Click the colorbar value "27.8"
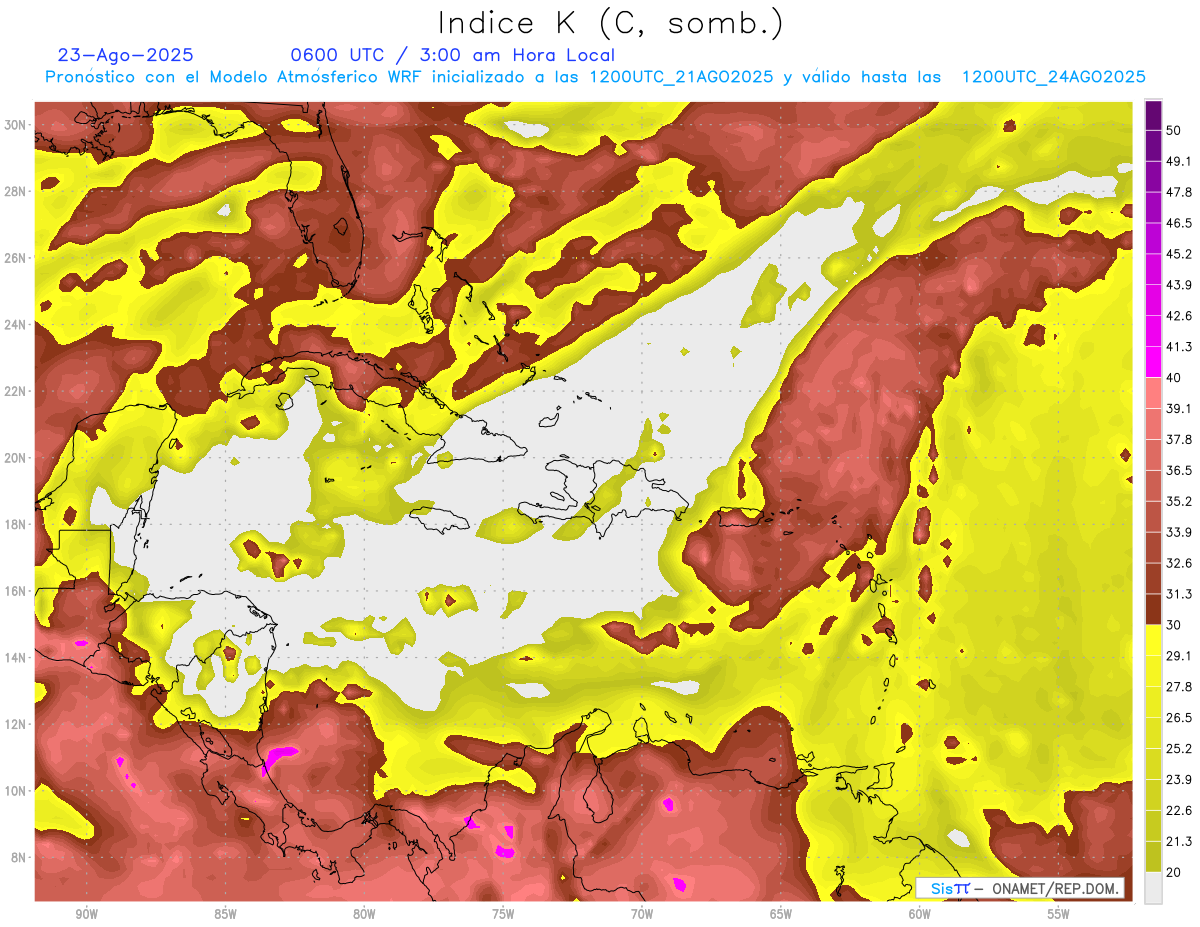Screen dimensions: 1200x927 click(x=1179, y=687)
